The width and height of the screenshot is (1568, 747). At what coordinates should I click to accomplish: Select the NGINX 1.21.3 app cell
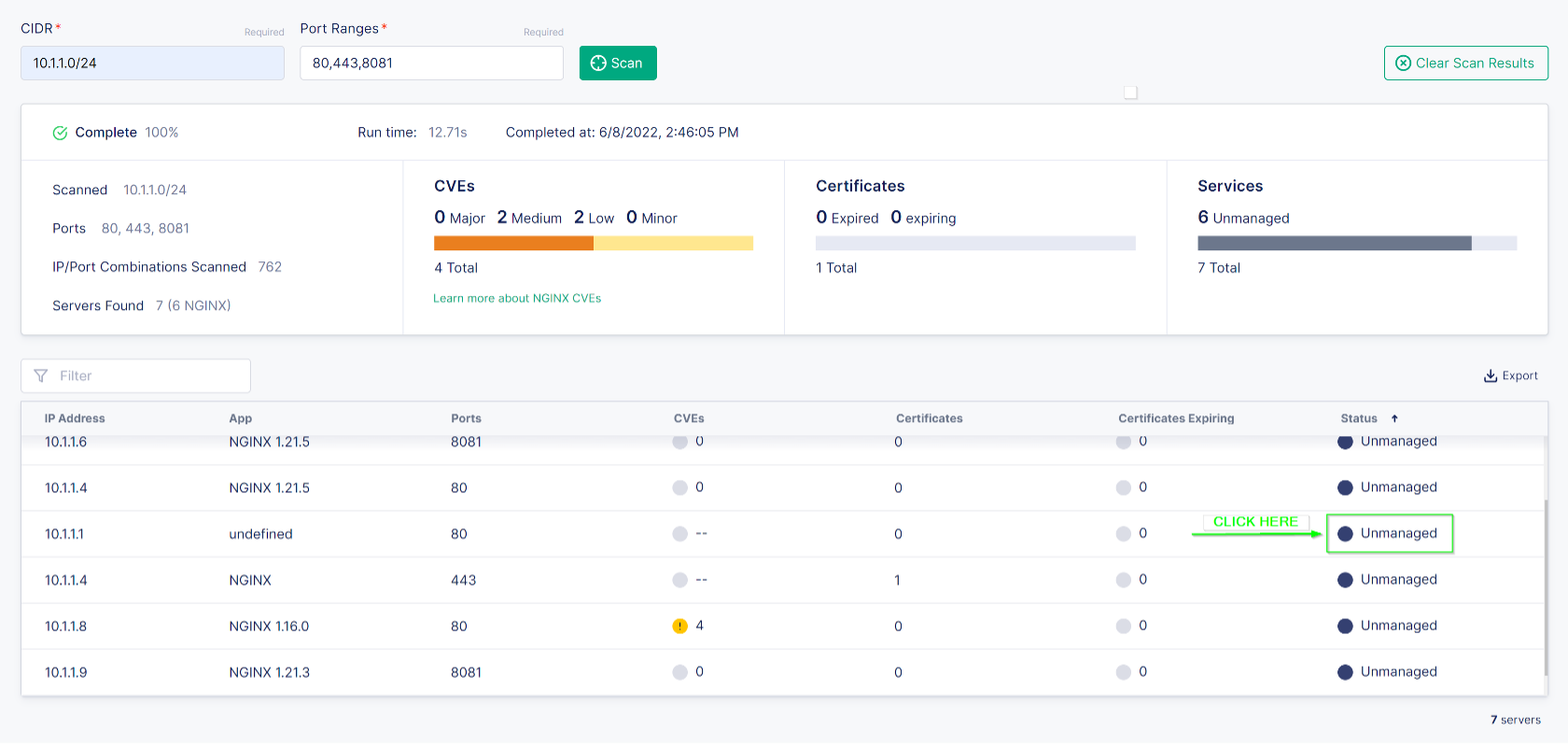(x=269, y=672)
